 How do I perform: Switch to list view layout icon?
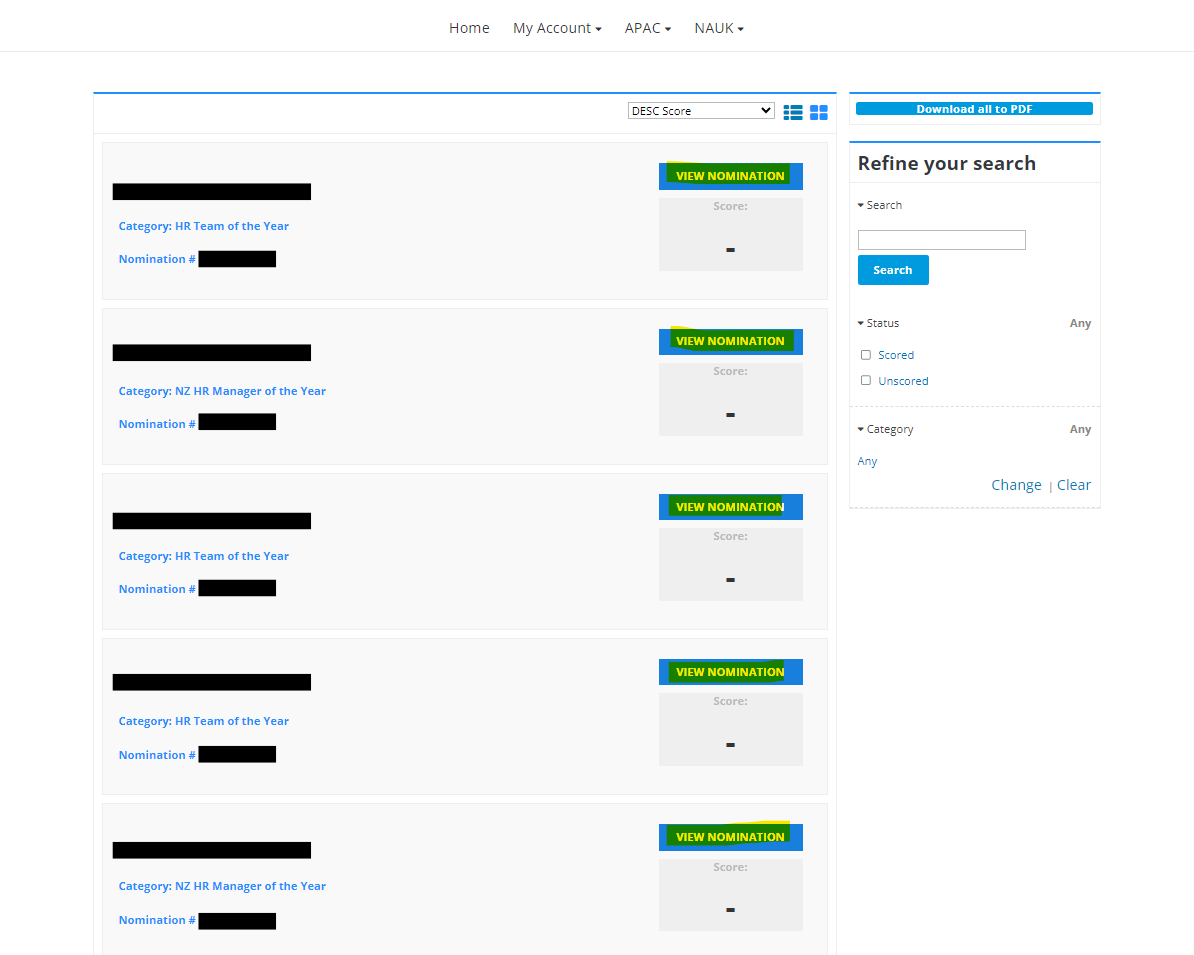[x=793, y=112]
